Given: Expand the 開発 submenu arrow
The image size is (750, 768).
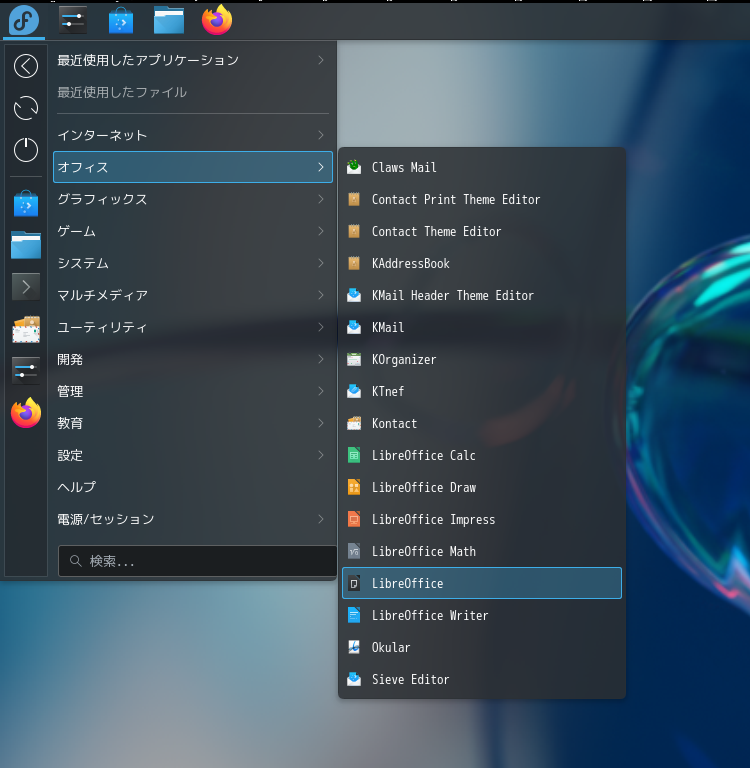Looking at the screenshot, I should point(321,359).
